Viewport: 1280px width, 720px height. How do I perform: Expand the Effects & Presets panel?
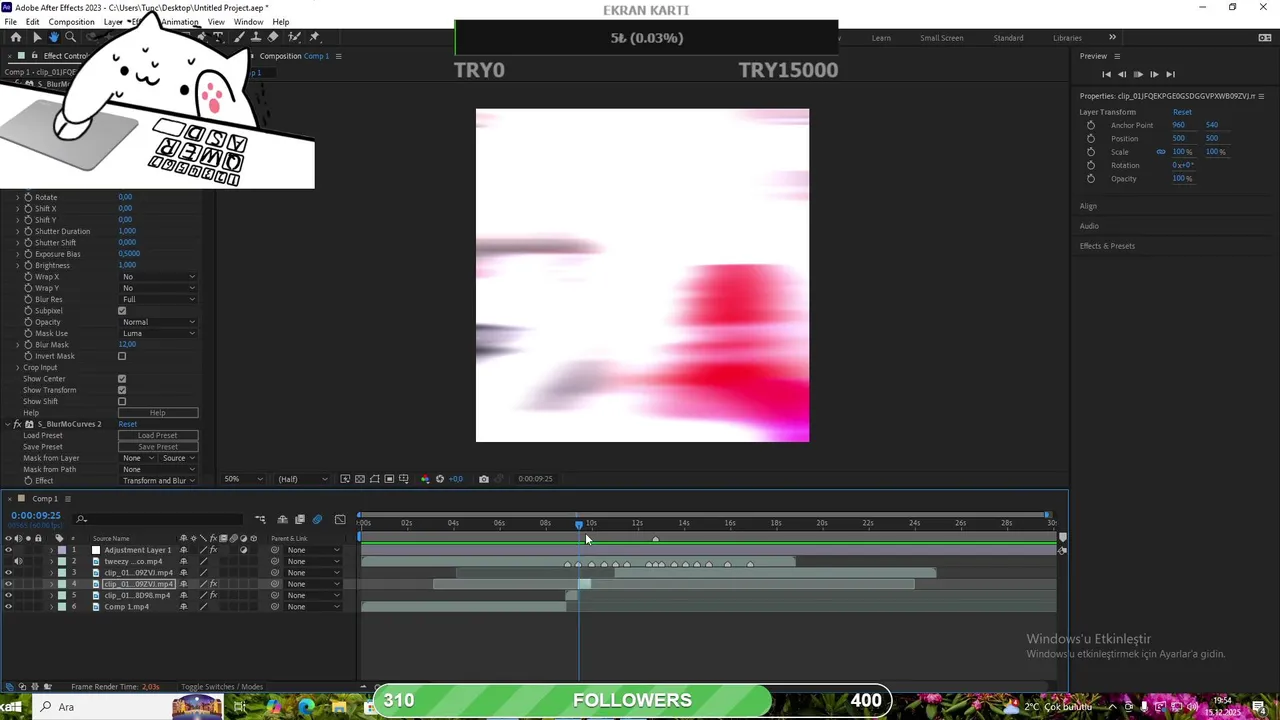[1107, 246]
